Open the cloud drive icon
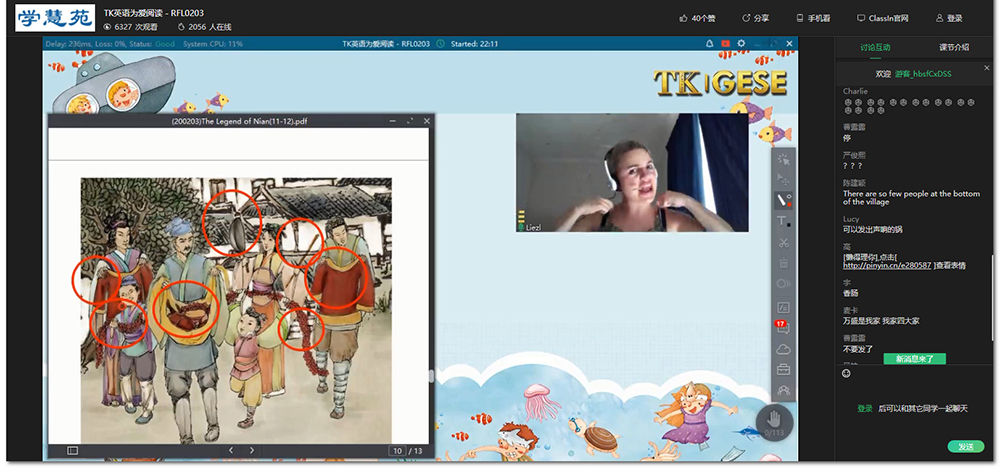 click(783, 349)
